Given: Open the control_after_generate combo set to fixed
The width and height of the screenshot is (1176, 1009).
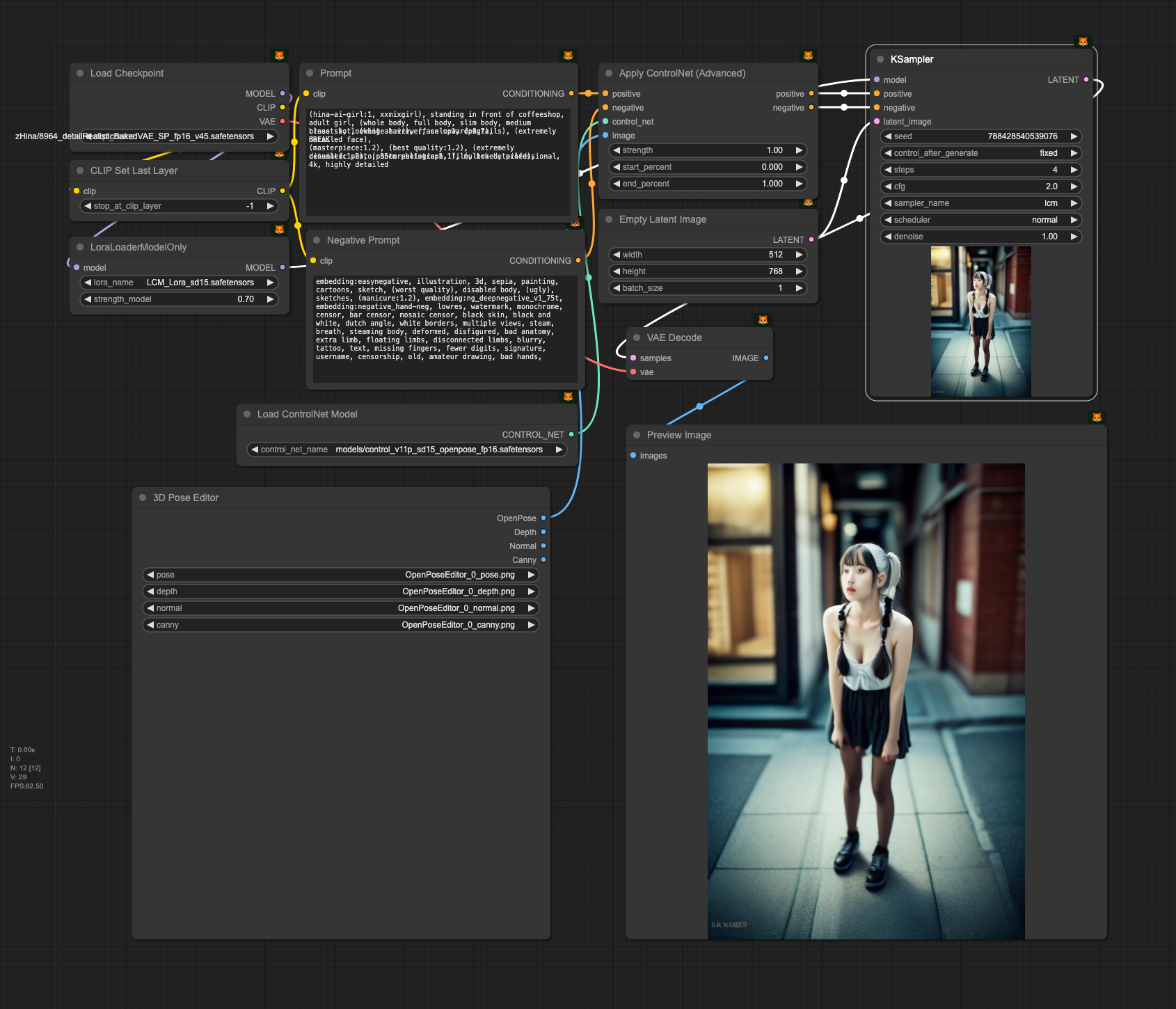Looking at the screenshot, I should point(981,153).
